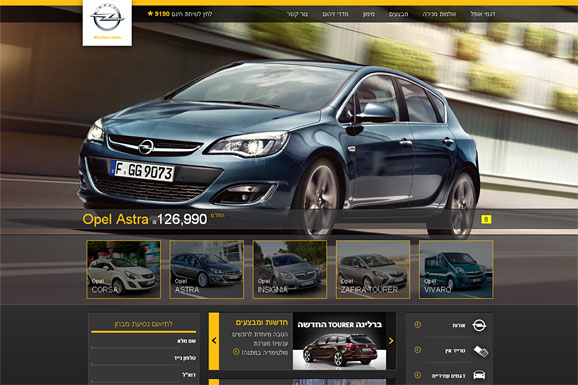578x385 pixels.
Task: Open the financing menu item
Action: 369,14
